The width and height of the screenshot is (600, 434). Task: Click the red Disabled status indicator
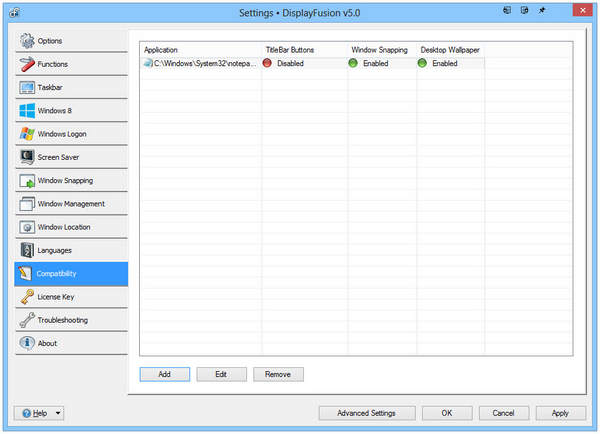267,63
